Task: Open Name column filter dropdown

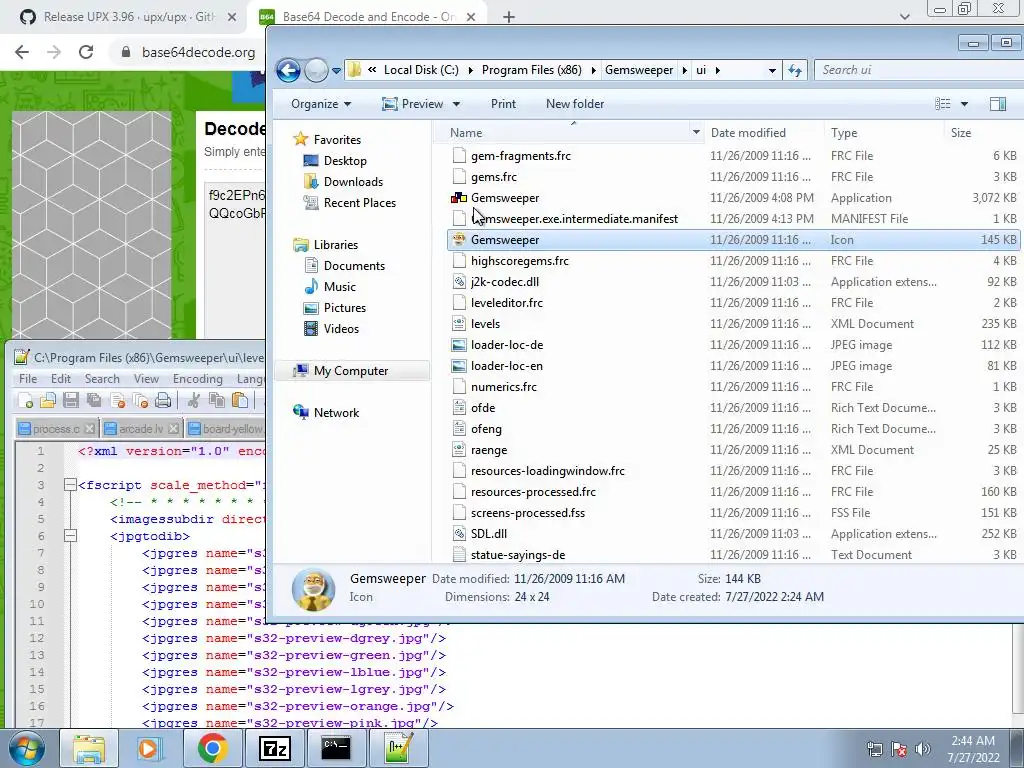Action: pos(696,133)
